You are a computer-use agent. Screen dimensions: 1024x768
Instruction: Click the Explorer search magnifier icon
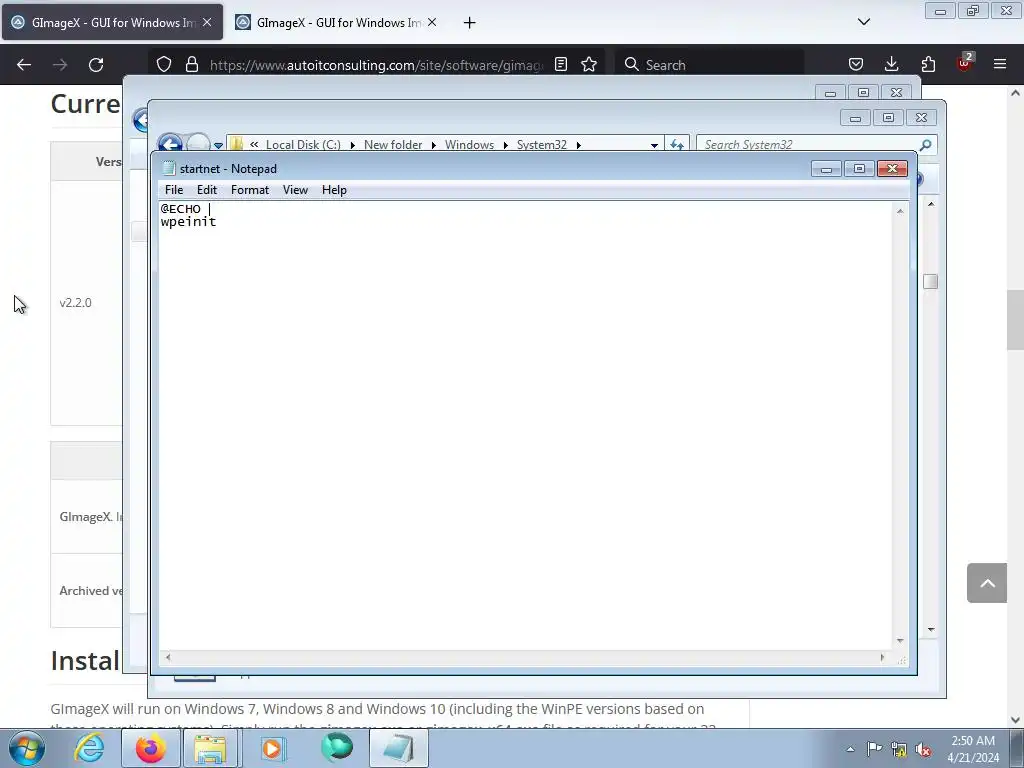(x=925, y=144)
